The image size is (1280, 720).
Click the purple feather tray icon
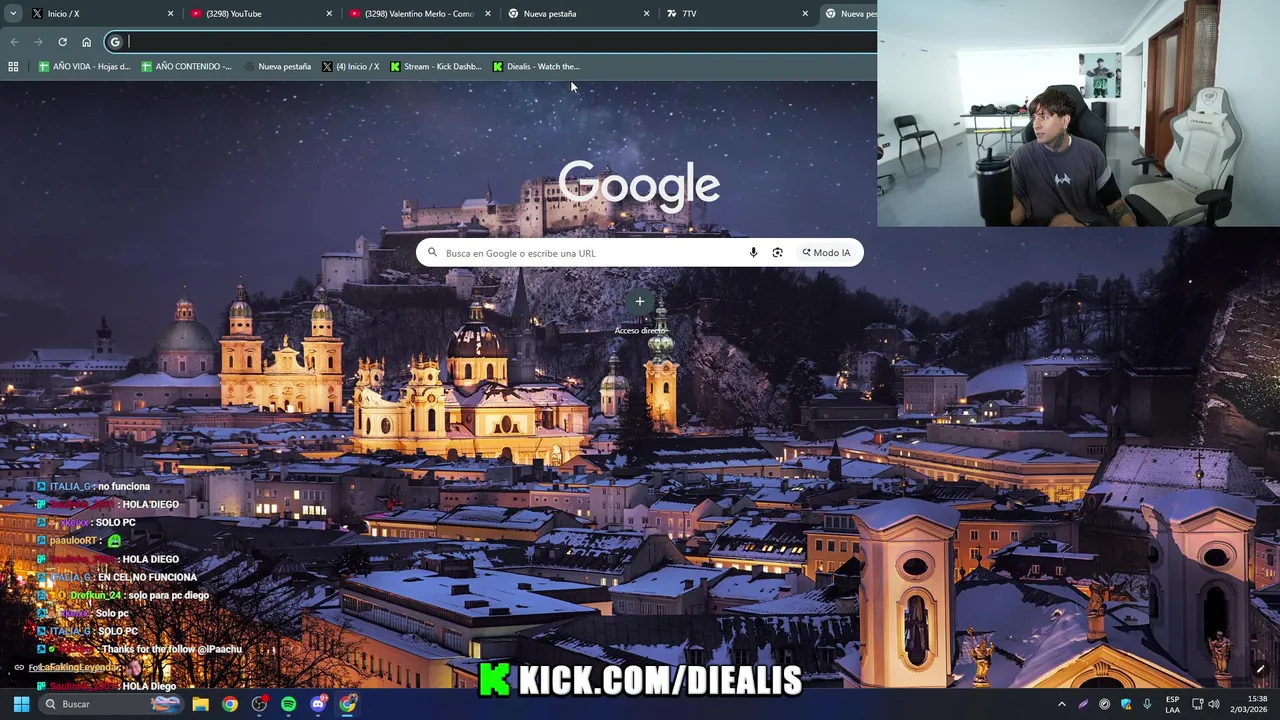tap(1083, 704)
